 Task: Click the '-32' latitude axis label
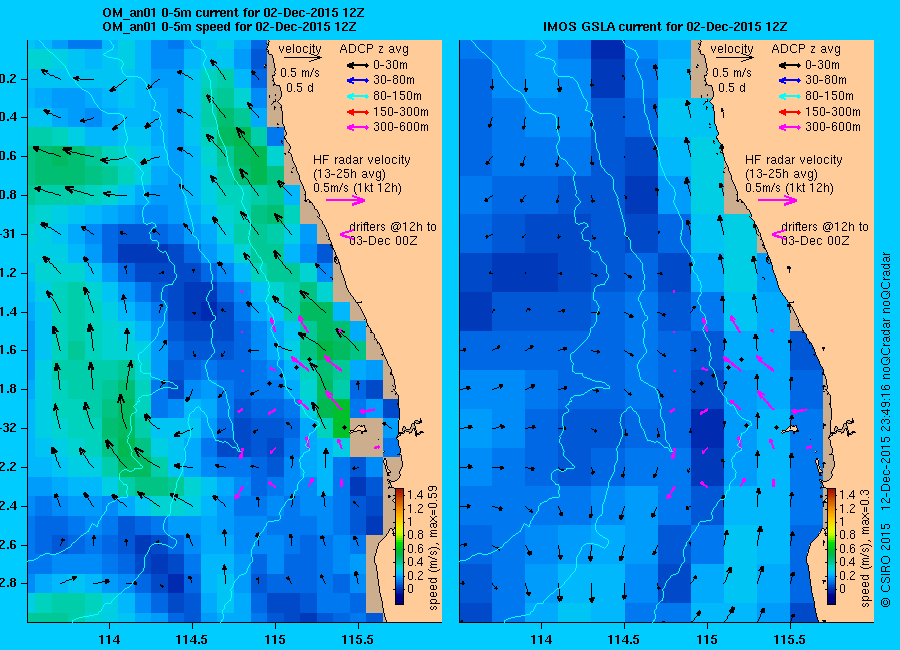[8, 428]
